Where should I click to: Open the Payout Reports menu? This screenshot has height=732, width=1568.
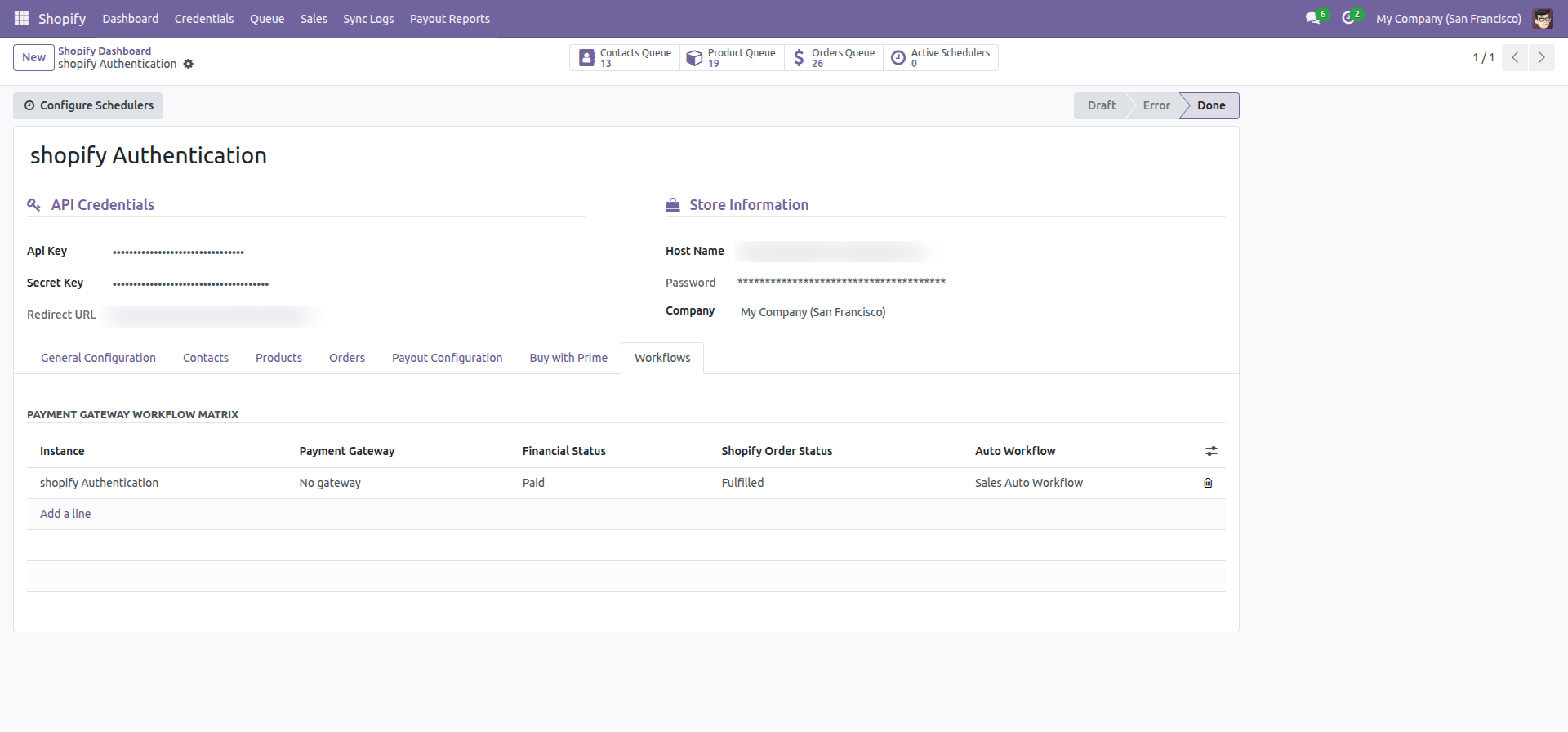pyautogui.click(x=450, y=18)
